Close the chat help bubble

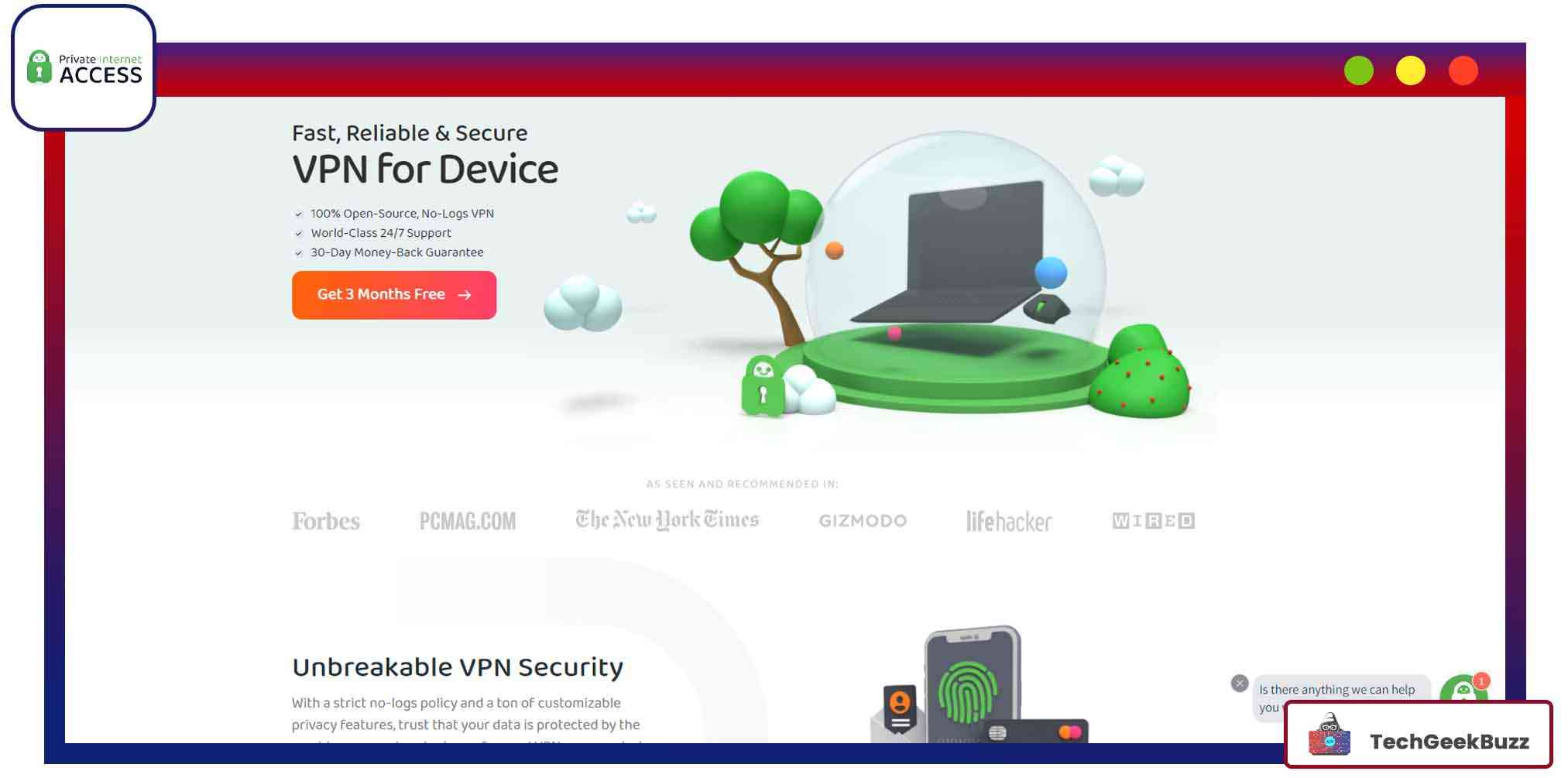[1240, 684]
